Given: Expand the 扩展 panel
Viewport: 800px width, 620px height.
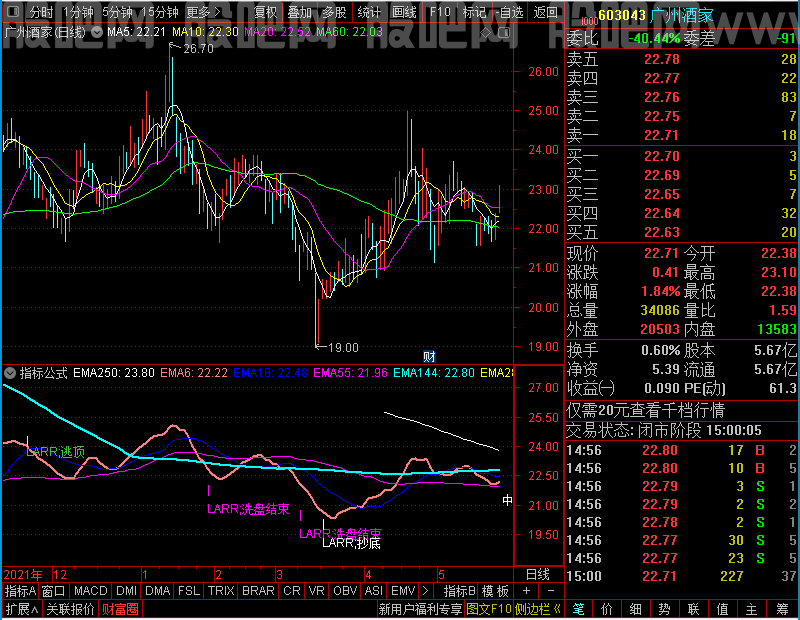Looking at the screenshot, I should [x=22, y=609].
